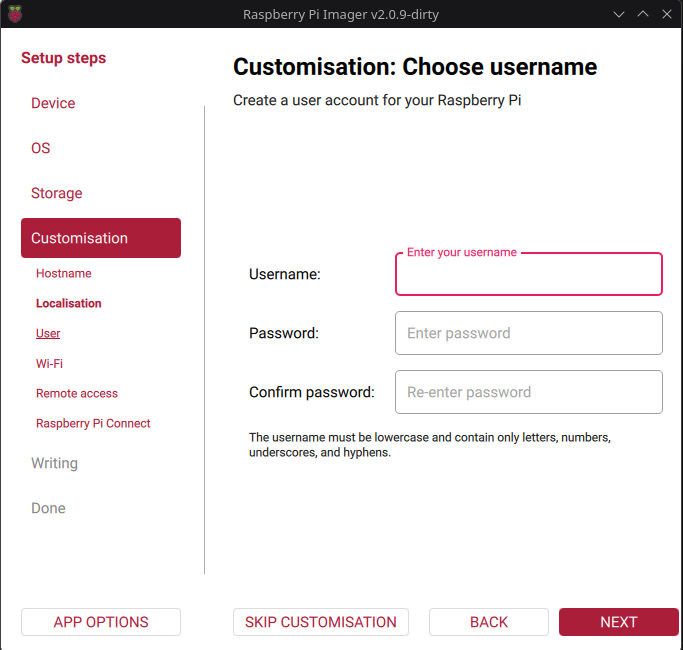
Task: Click the Enter password field
Action: [529, 333]
